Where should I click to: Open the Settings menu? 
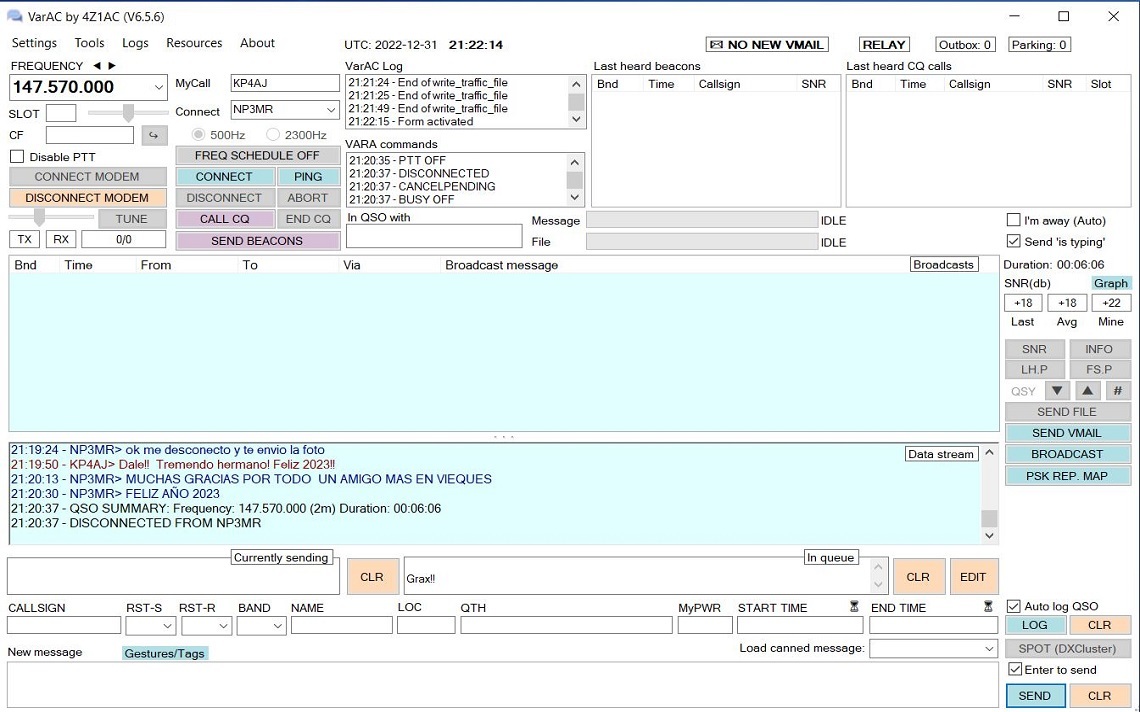34,43
